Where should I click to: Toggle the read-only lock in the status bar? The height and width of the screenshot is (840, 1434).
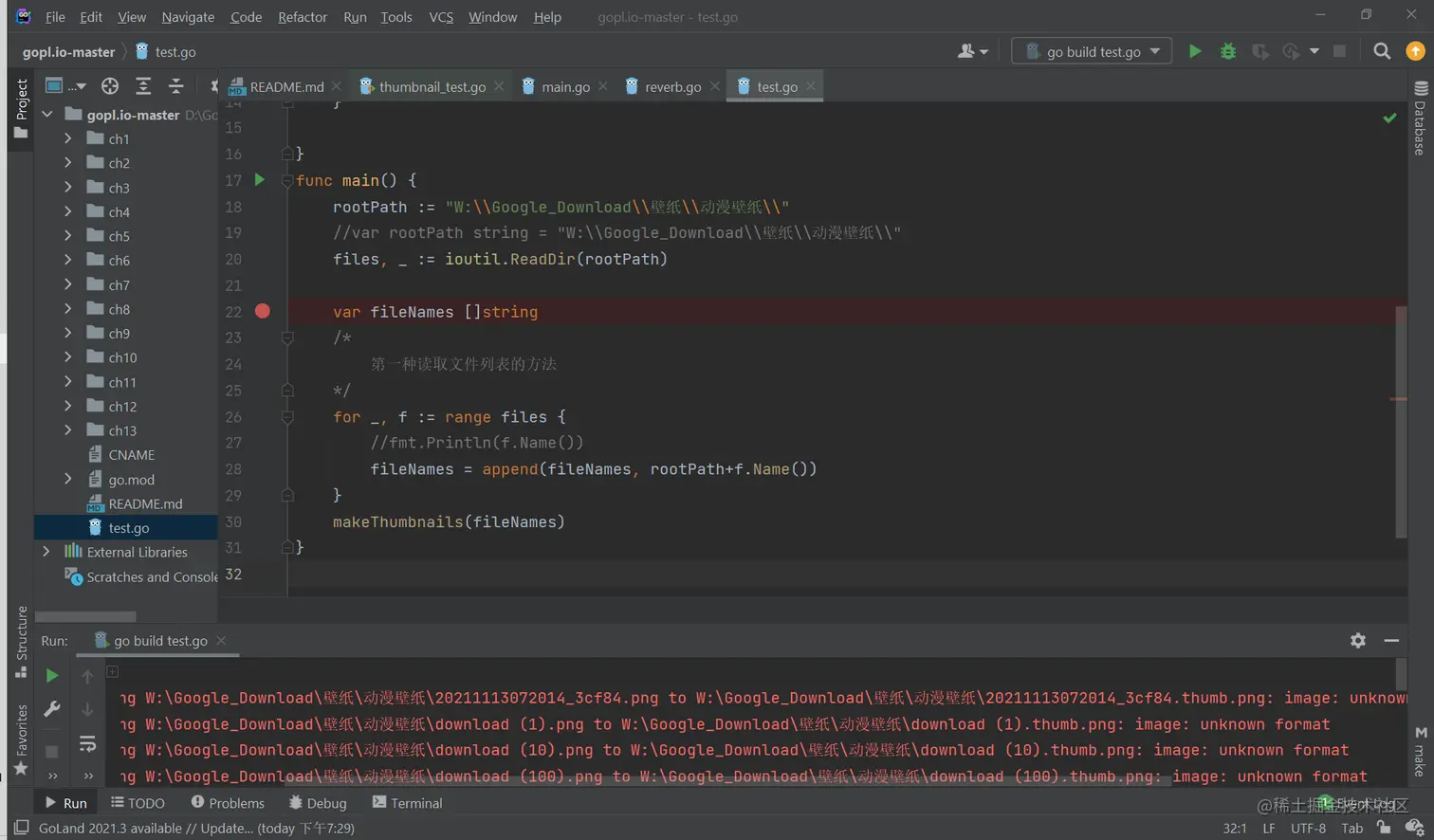(x=1384, y=828)
